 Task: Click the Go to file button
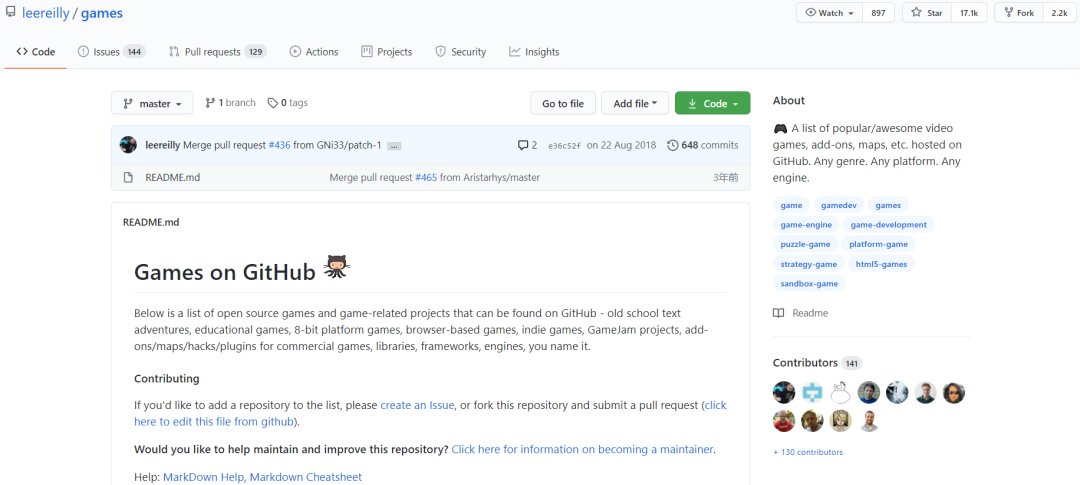point(563,103)
